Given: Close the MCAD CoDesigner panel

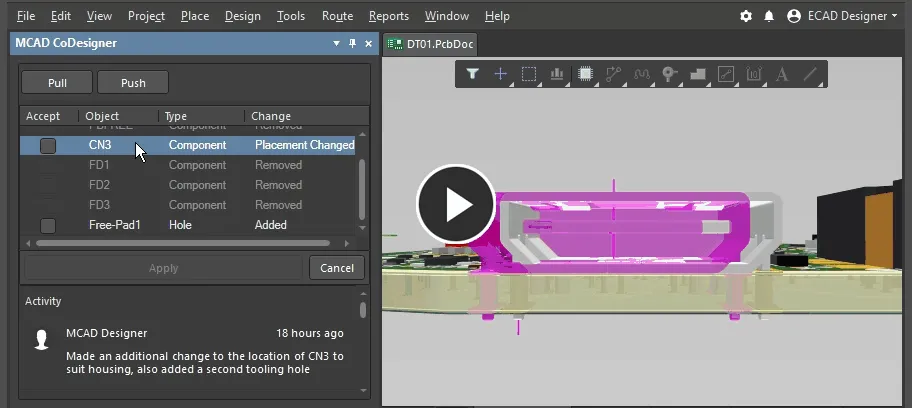Looking at the screenshot, I should click(x=368, y=43).
